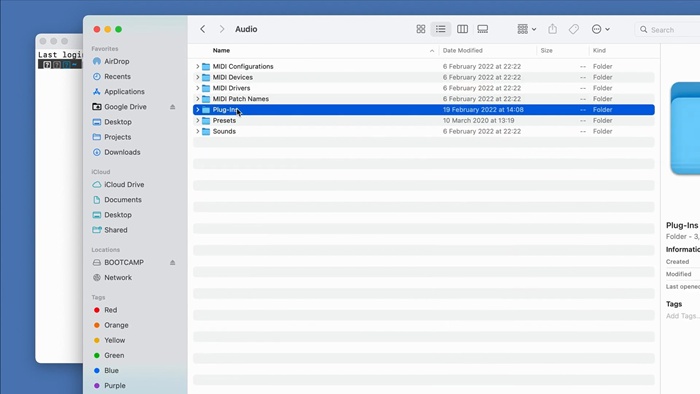Image resolution: width=700 pixels, height=394 pixels.
Task: Filter by the Green tag
Action: coord(114,355)
